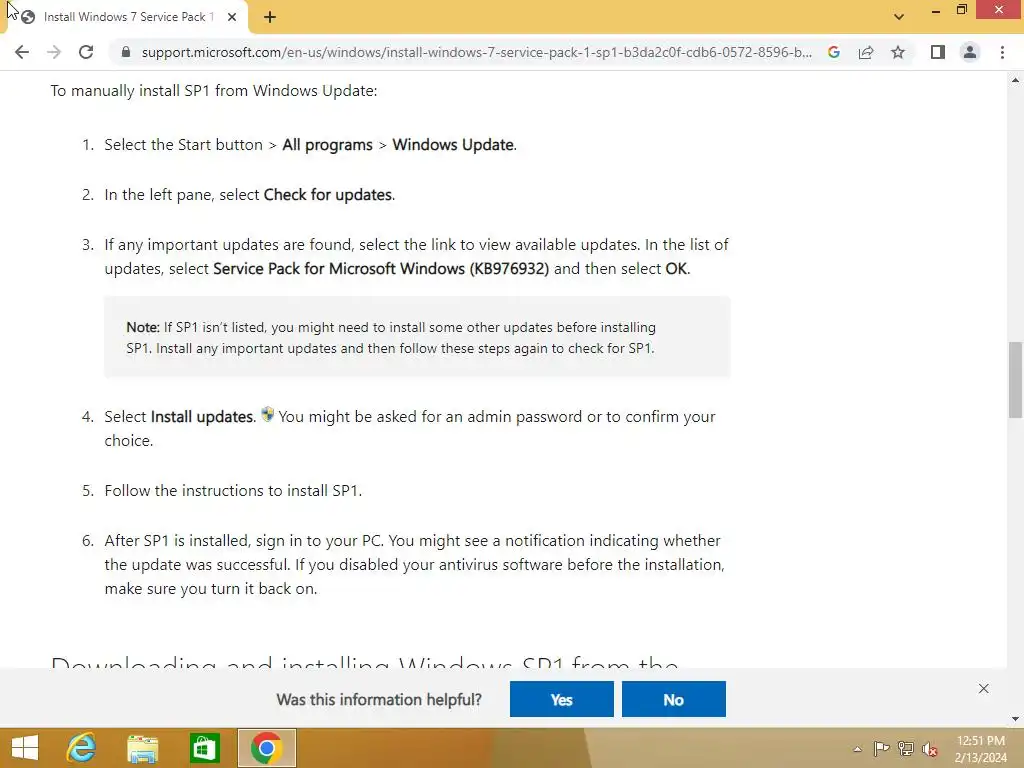This screenshot has width=1024, height=768.
Task: Open network status tray icon
Action: coord(906,748)
